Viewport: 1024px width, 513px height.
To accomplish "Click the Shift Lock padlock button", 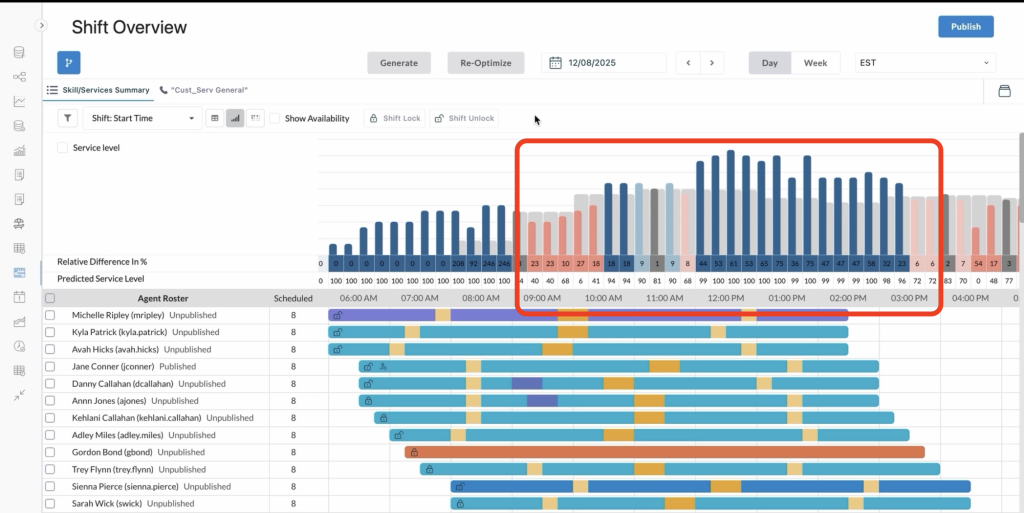I will (395, 118).
